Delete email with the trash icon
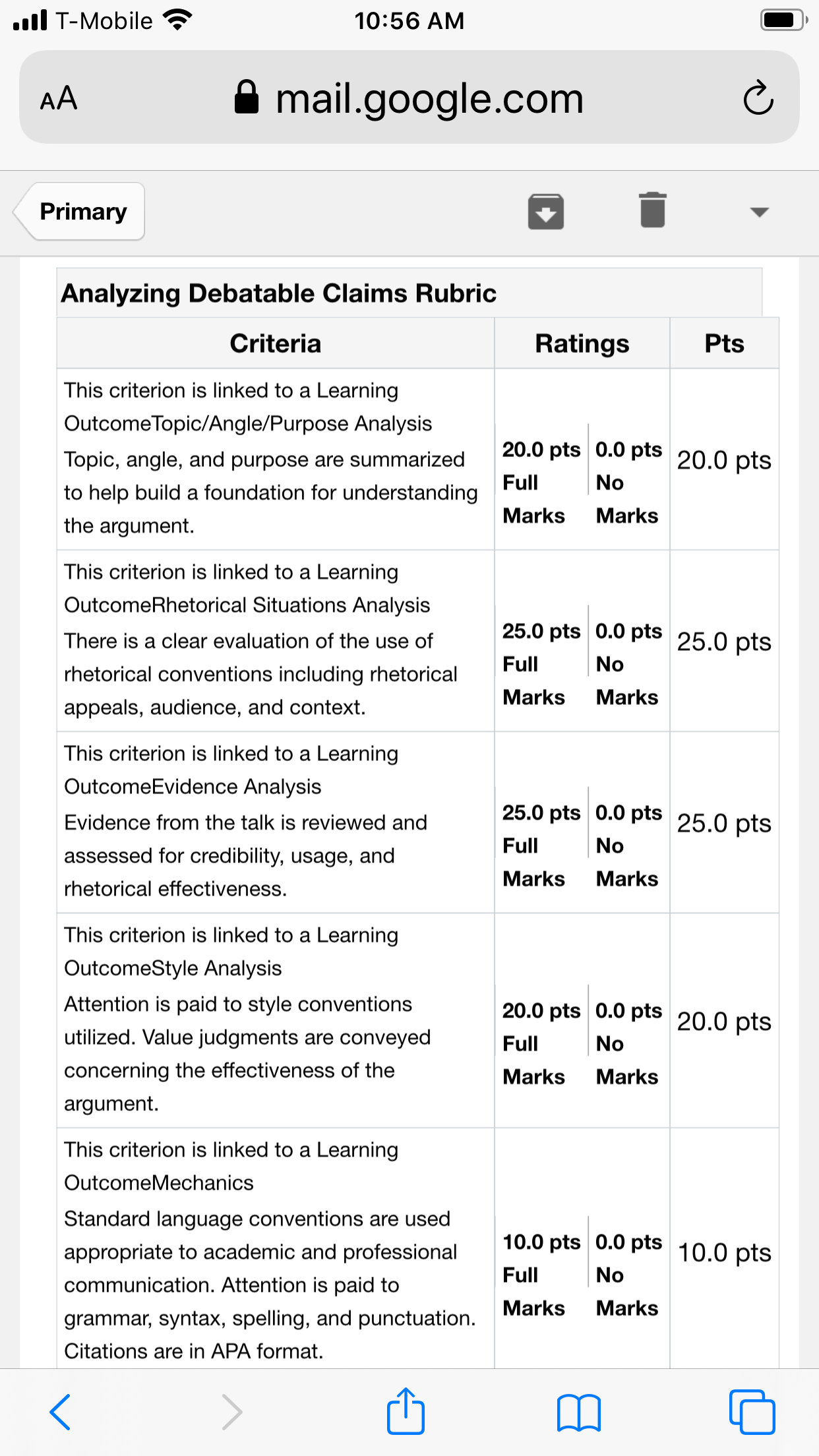 click(653, 210)
